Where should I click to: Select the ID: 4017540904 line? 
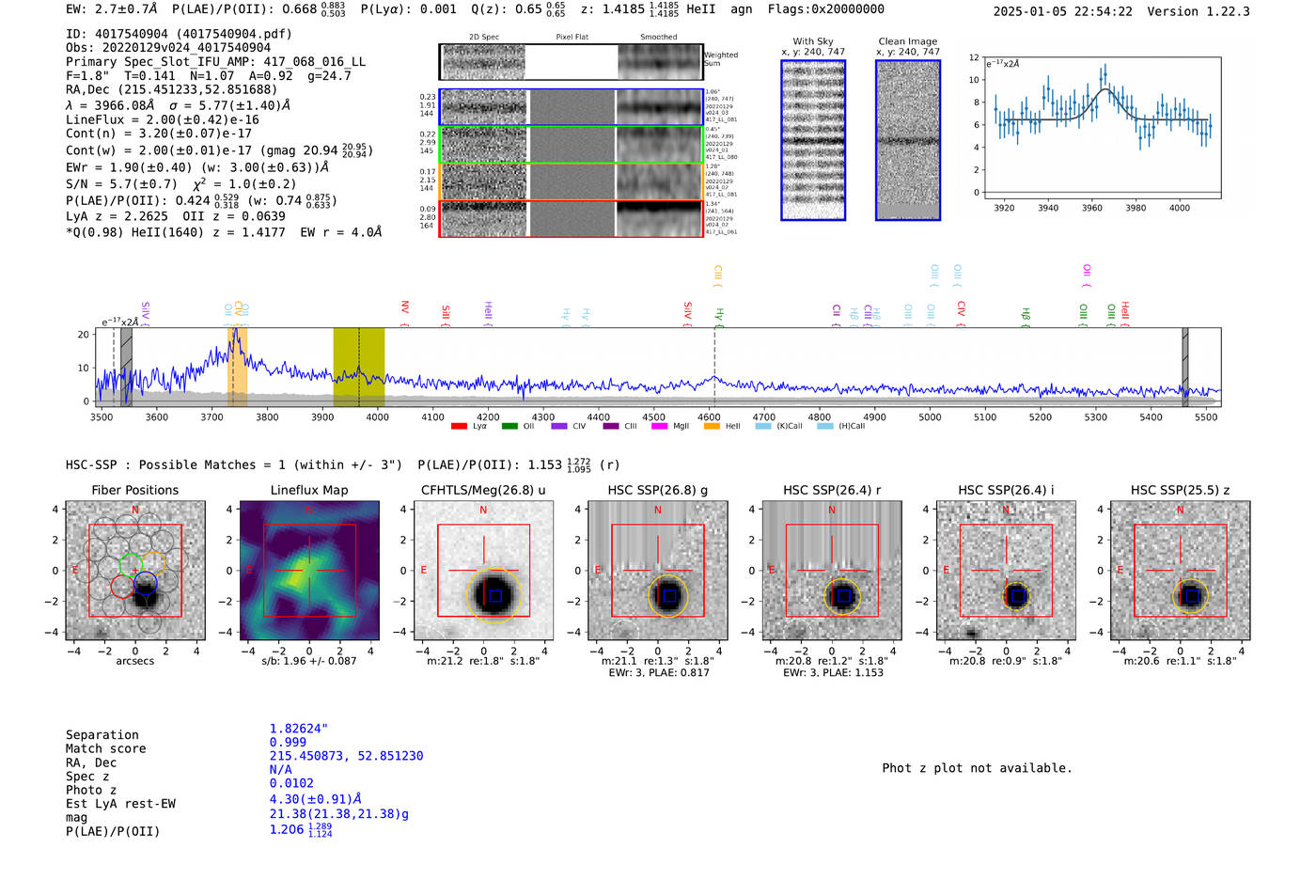179,34
